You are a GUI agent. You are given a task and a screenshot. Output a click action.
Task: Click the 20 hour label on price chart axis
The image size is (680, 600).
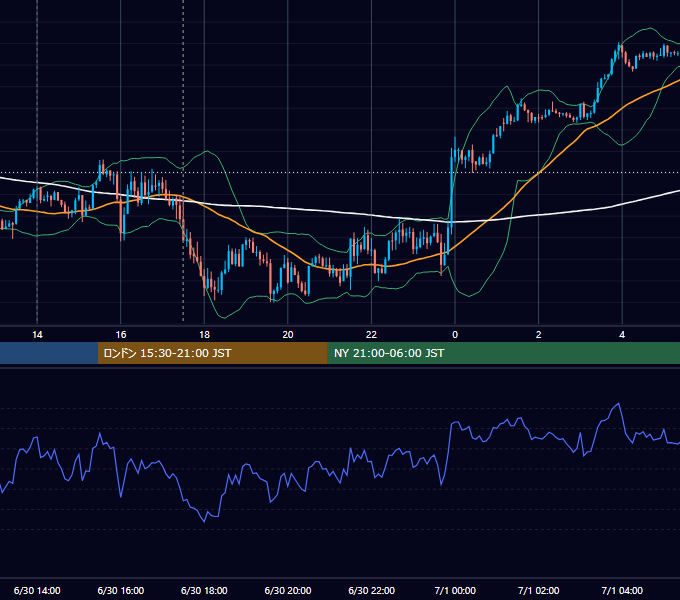(288, 335)
